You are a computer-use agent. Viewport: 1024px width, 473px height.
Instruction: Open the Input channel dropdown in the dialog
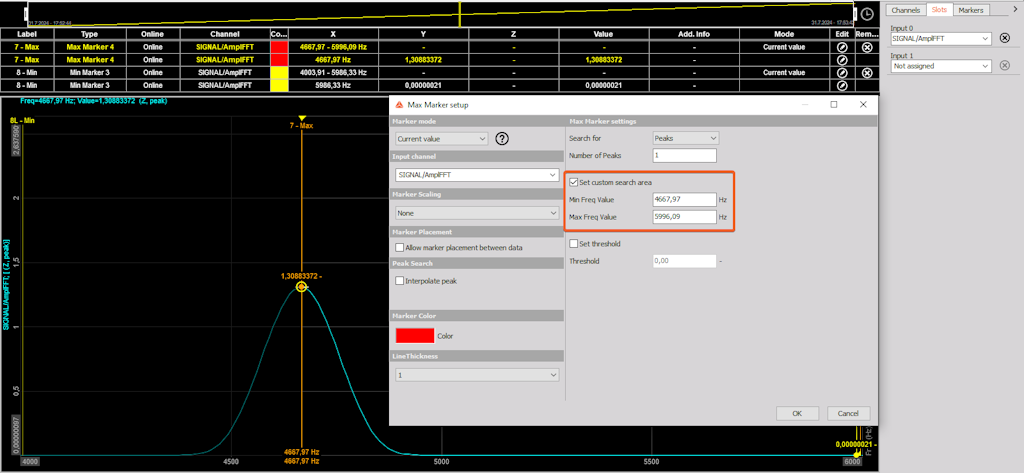(477, 175)
